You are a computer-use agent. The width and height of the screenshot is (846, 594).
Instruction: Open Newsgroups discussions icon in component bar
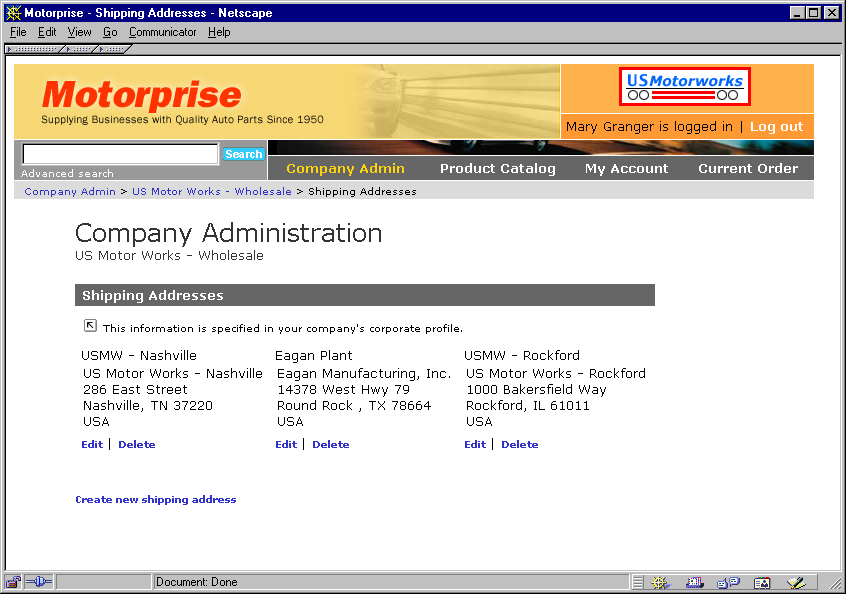point(728,582)
